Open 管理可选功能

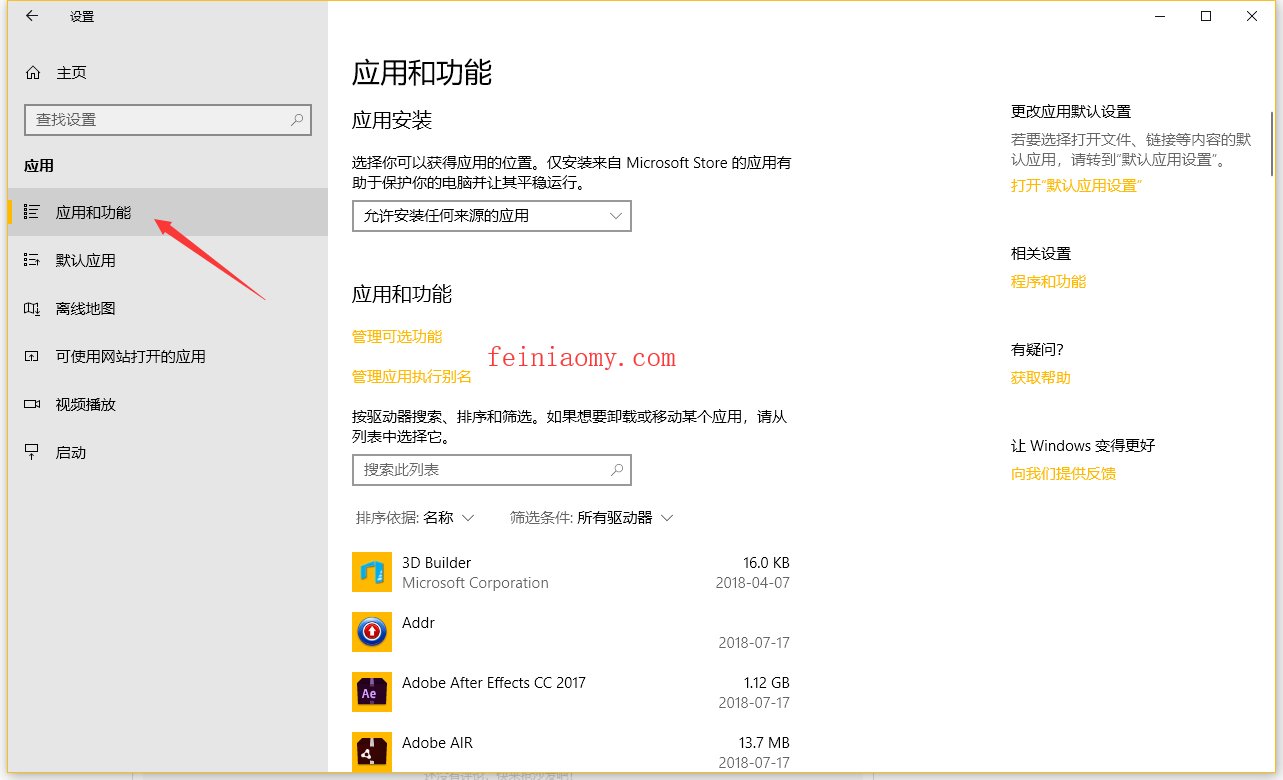(x=396, y=337)
